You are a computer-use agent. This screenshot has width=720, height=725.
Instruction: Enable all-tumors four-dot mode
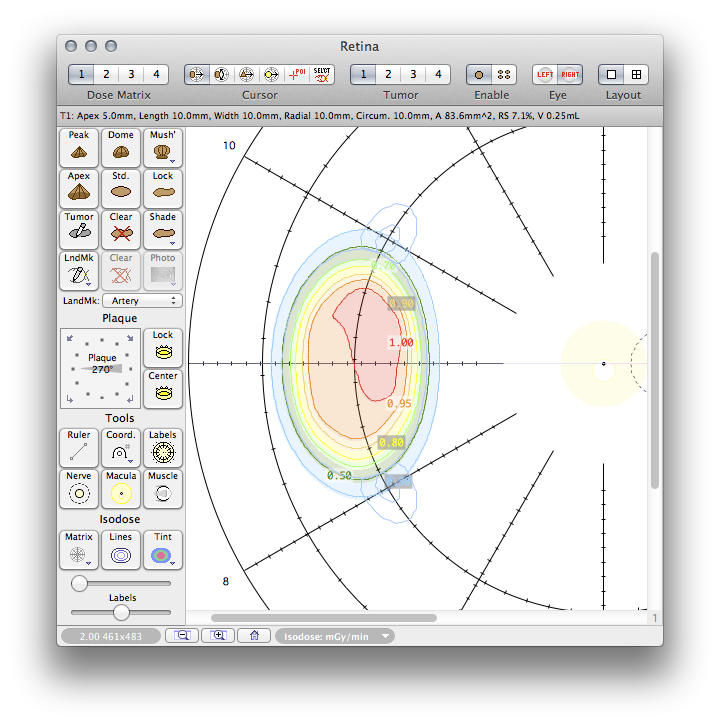pos(504,74)
